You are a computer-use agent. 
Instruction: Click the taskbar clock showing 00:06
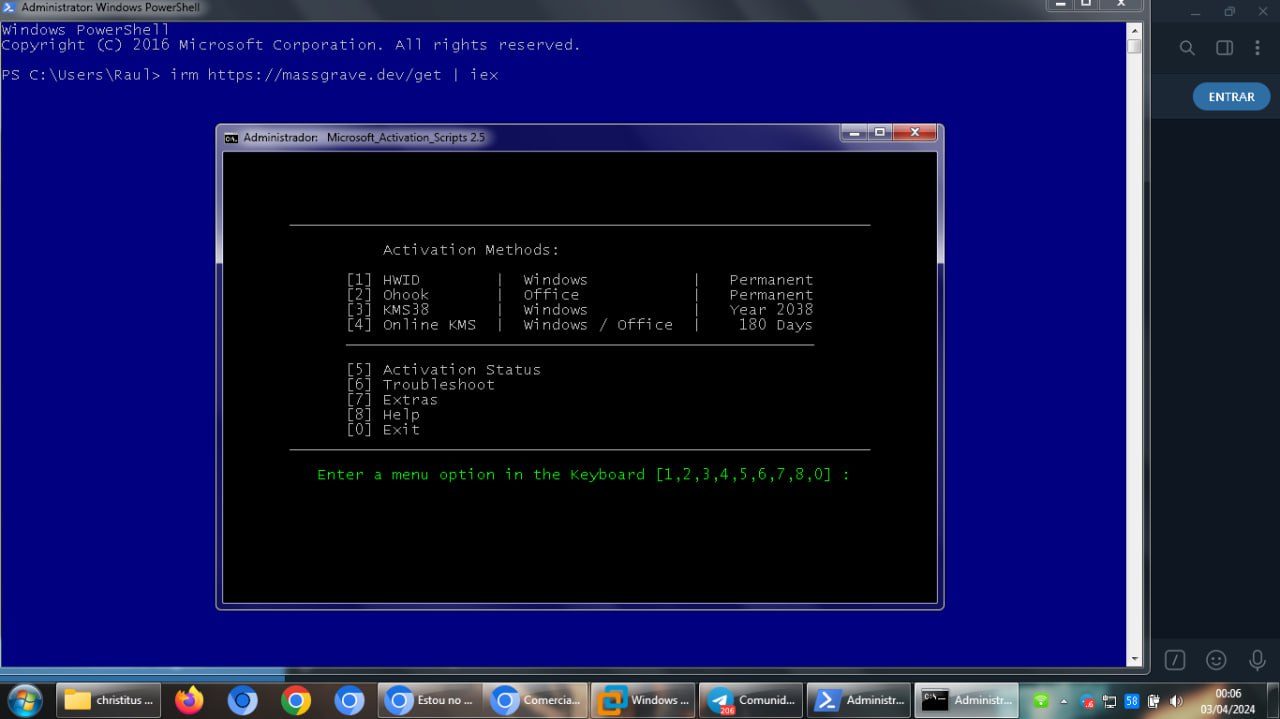(1228, 700)
